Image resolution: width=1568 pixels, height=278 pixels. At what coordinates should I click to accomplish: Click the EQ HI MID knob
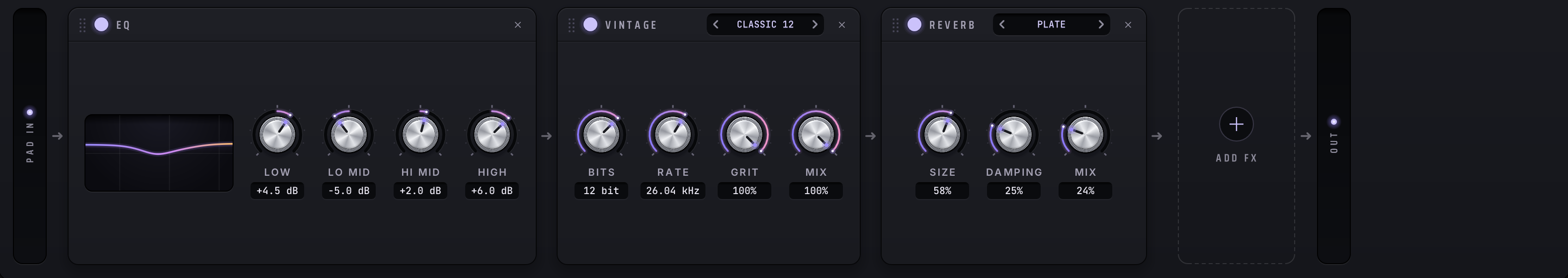[x=420, y=135]
